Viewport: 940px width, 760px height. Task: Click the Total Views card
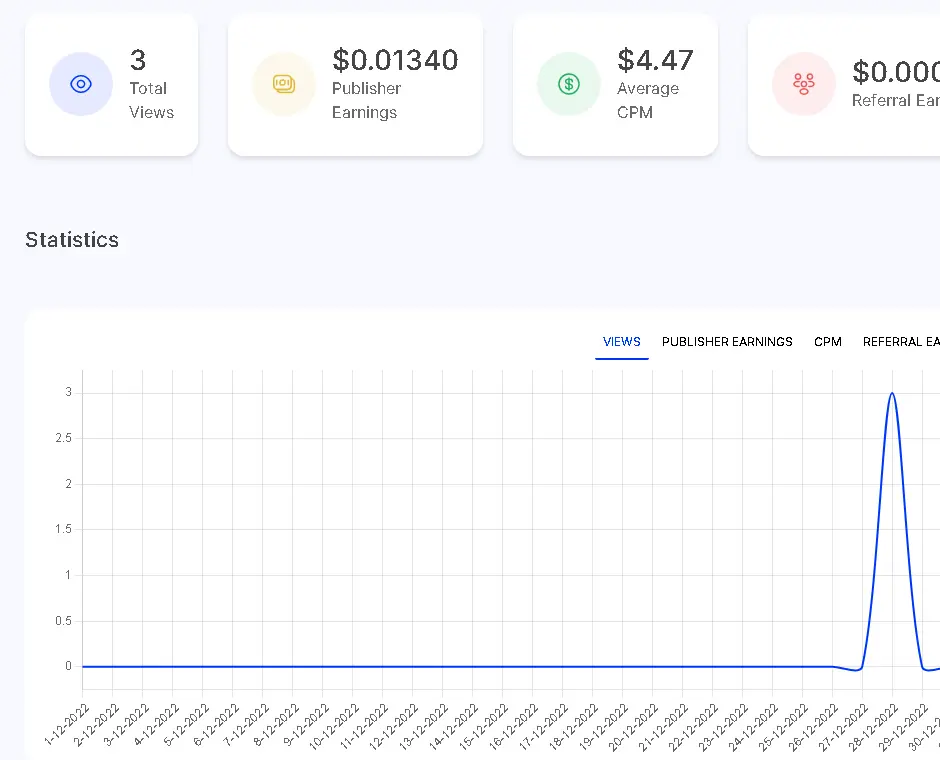pyautogui.click(x=112, y=85)
